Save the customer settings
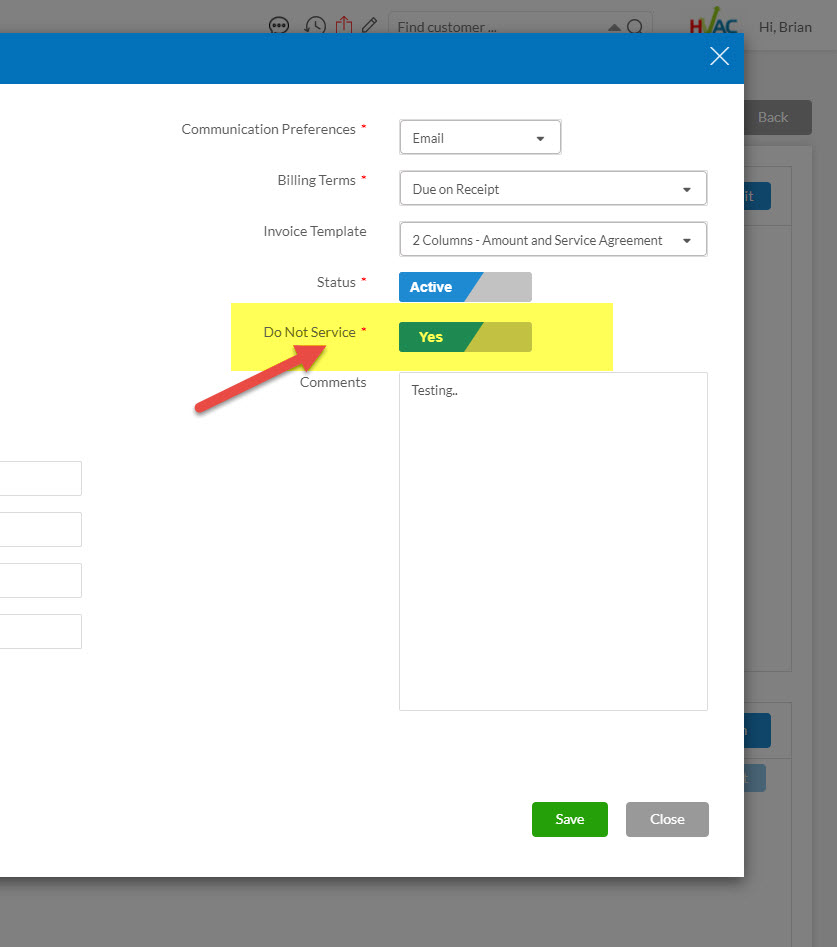Screen dimensions: 837x947 pyautogui.click(x=569, y=819)
